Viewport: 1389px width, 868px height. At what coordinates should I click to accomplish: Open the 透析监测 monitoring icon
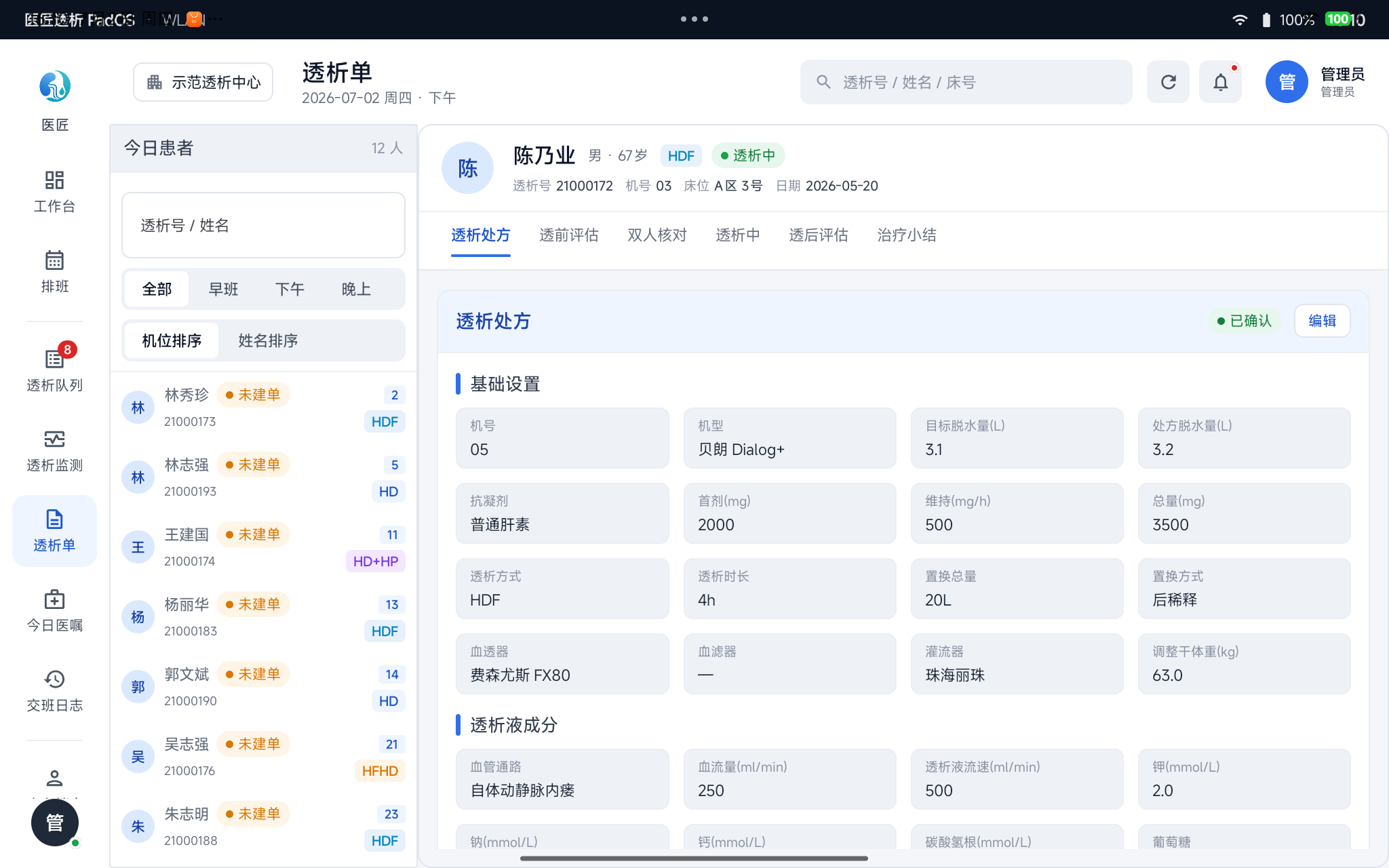(54, 439)
